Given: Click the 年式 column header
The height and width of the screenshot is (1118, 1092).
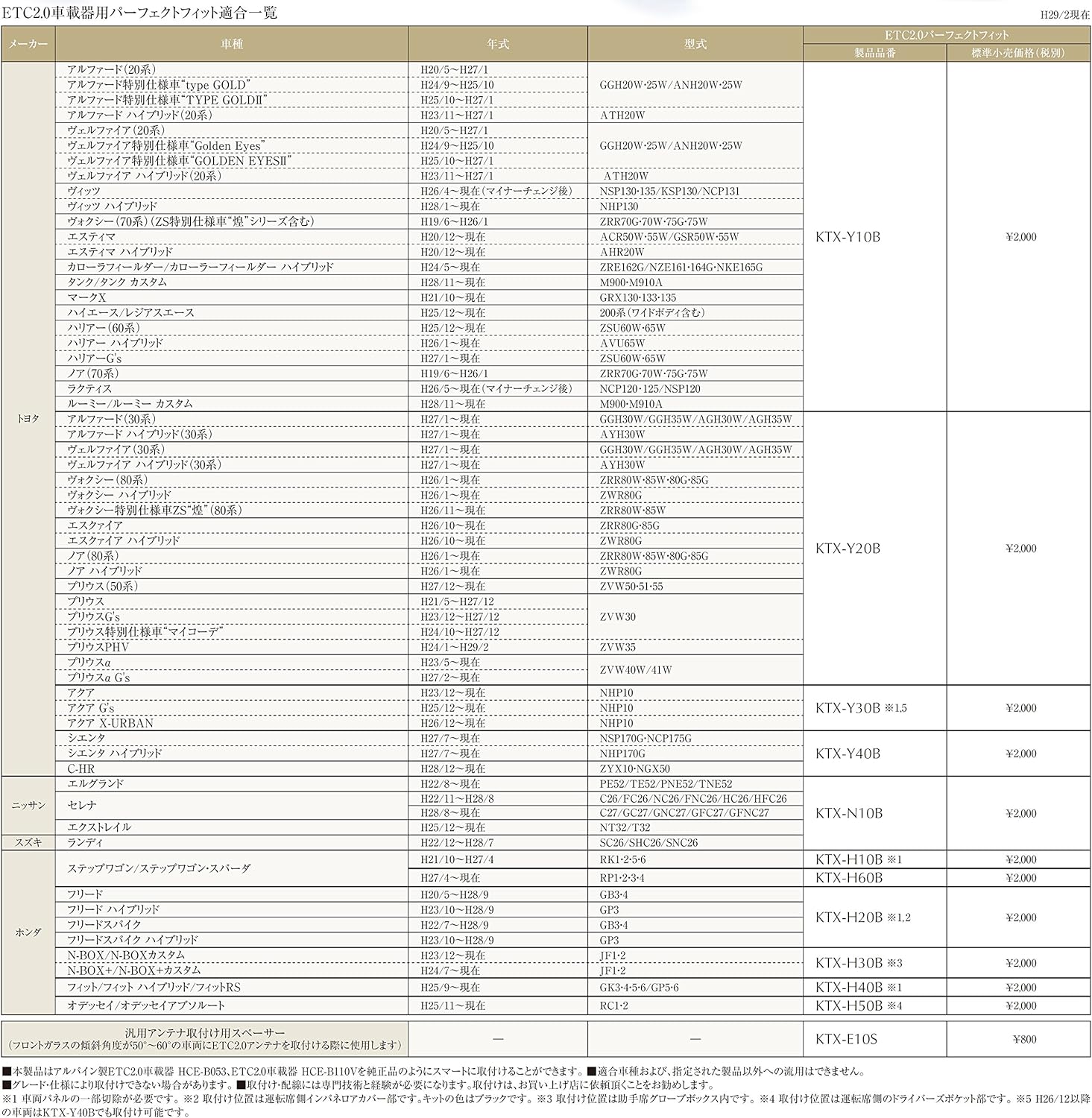Looking at the screenshot, I should tap(497, 44).
